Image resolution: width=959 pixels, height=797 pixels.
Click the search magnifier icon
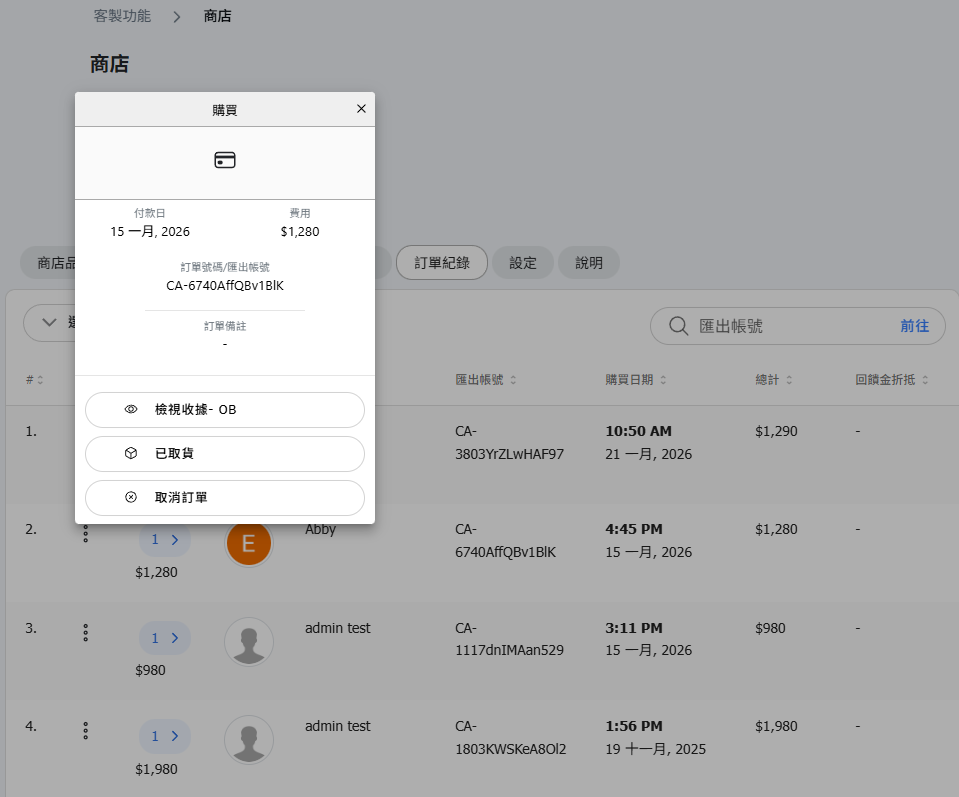point(678,326)
